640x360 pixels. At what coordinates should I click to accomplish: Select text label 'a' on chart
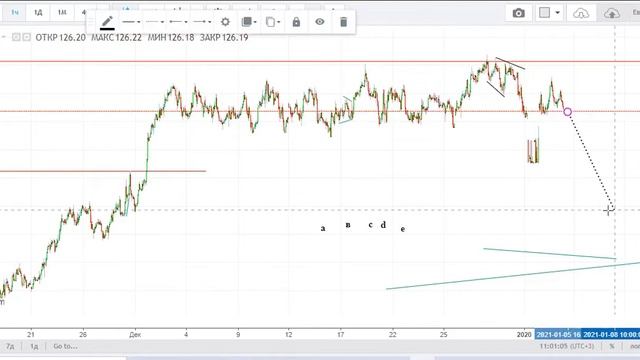(323, 229)
